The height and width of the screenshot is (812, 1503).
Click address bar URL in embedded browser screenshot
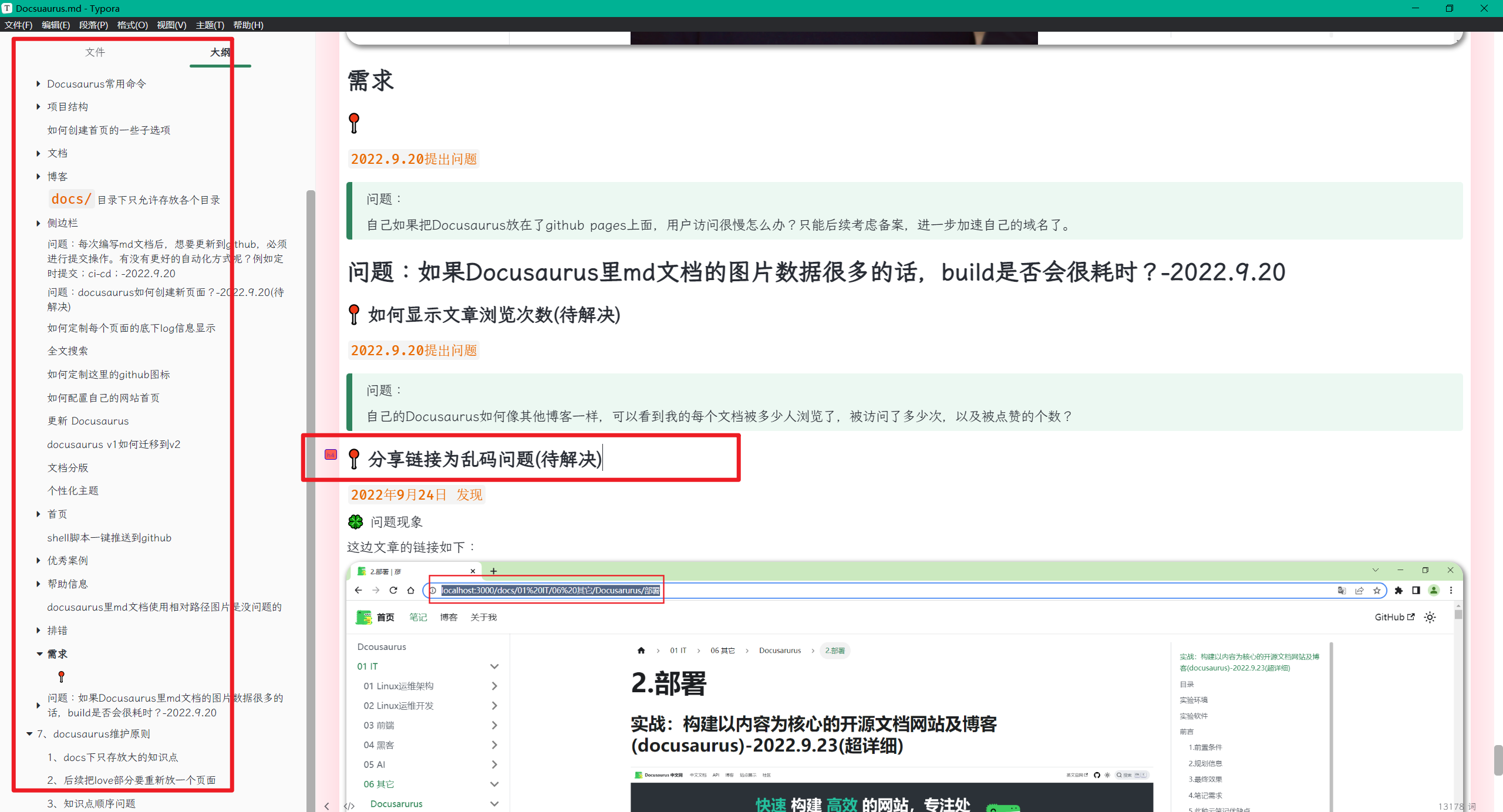click(551, 590)
